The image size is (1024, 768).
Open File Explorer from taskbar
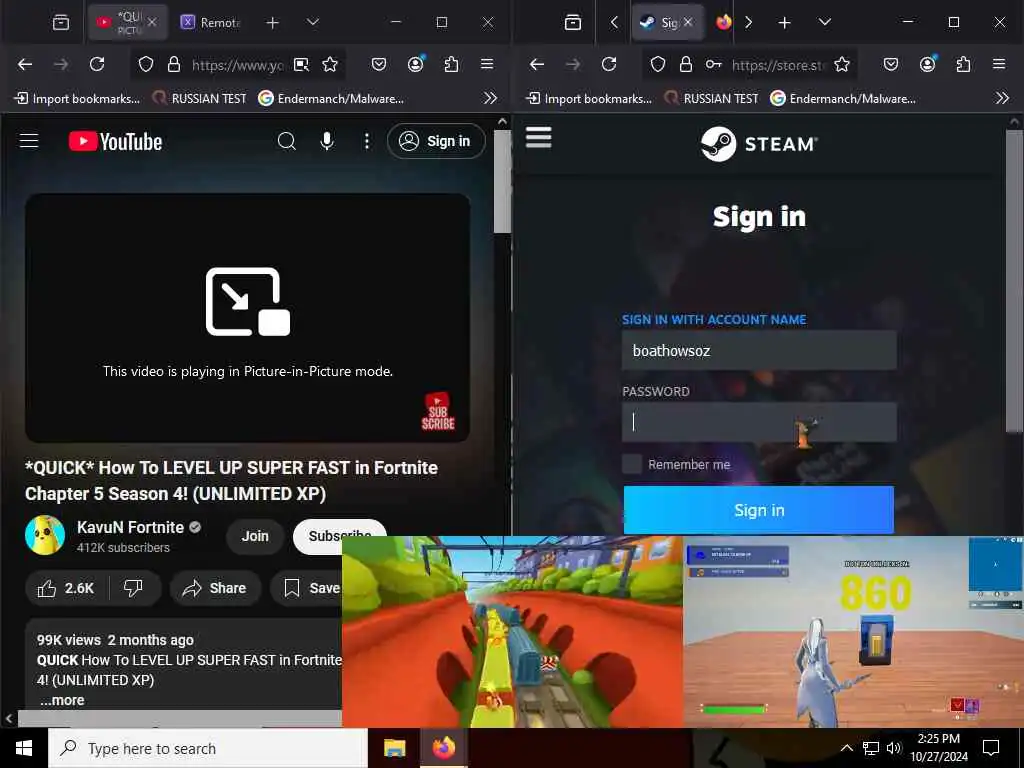tap(394, 748)
